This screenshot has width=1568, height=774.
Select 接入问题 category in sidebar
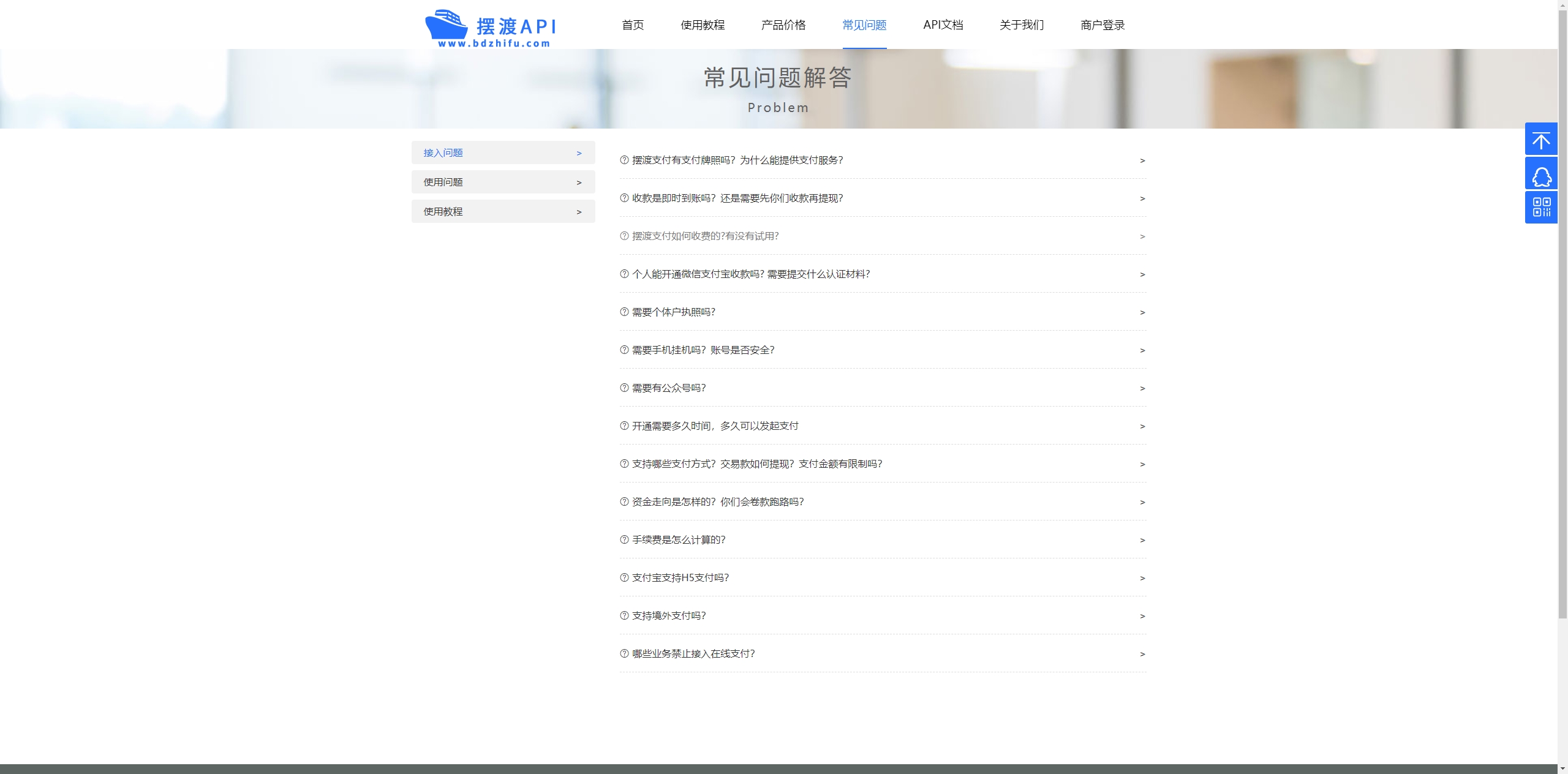pyautogui.click(x=503, y=152)
